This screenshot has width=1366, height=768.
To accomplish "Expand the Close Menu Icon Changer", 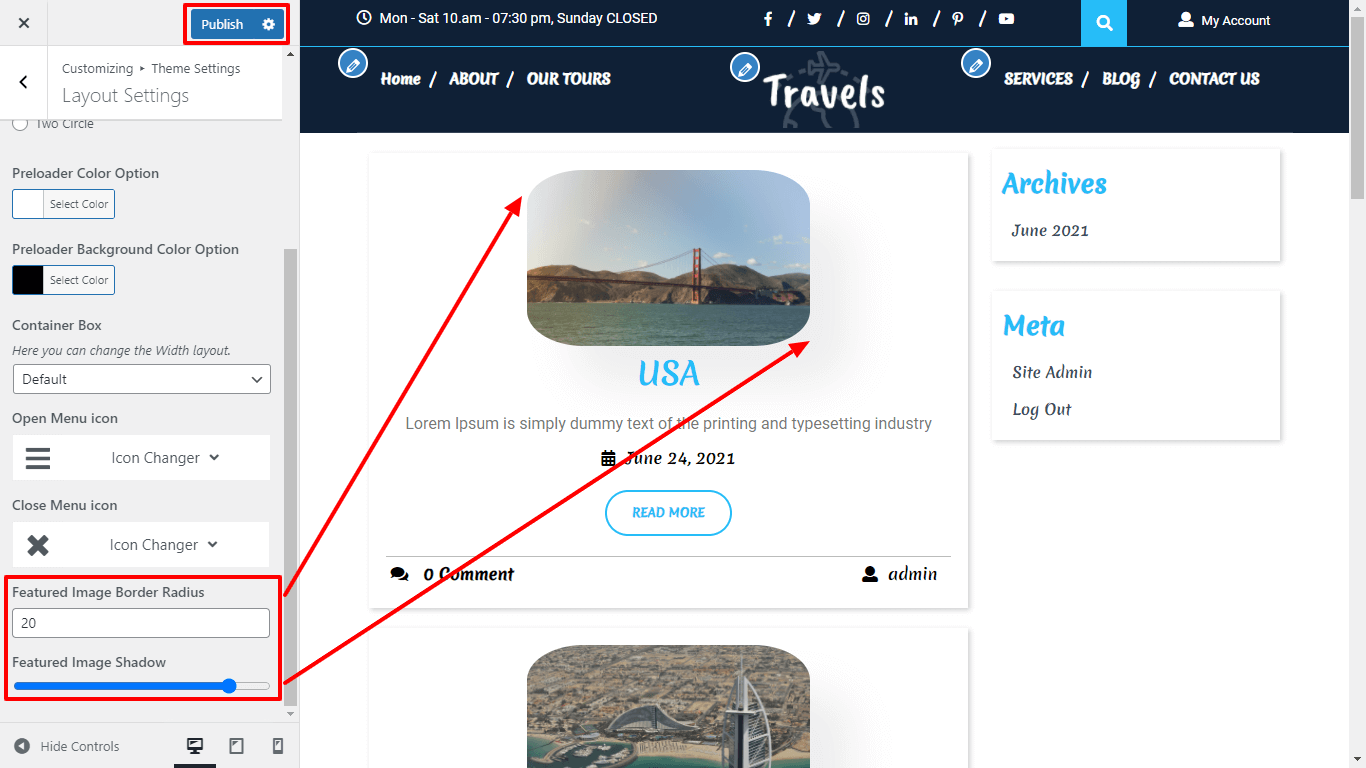I will (165, 544).
